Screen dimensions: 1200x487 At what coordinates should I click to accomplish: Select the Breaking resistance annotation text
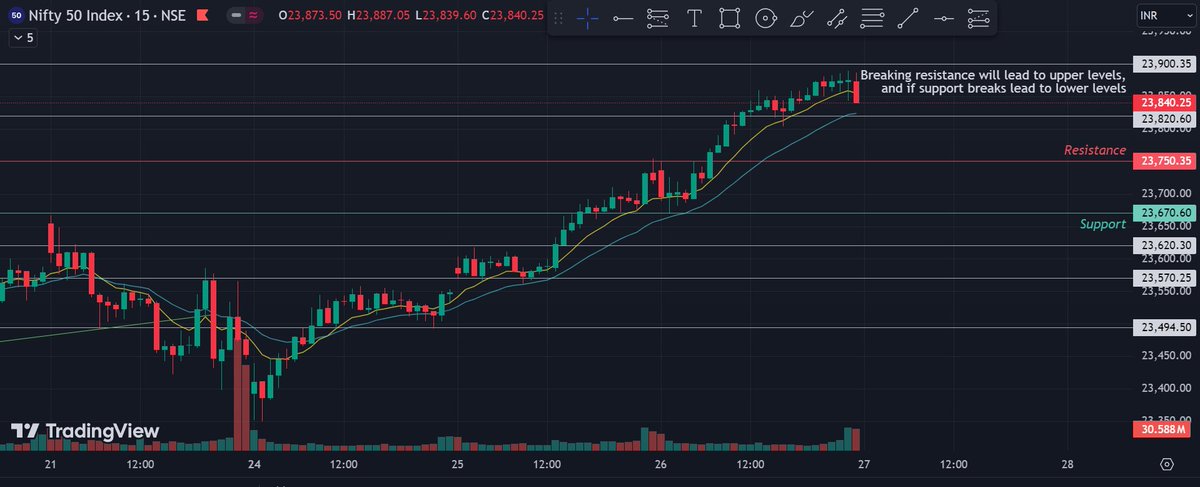coord(993,82)
